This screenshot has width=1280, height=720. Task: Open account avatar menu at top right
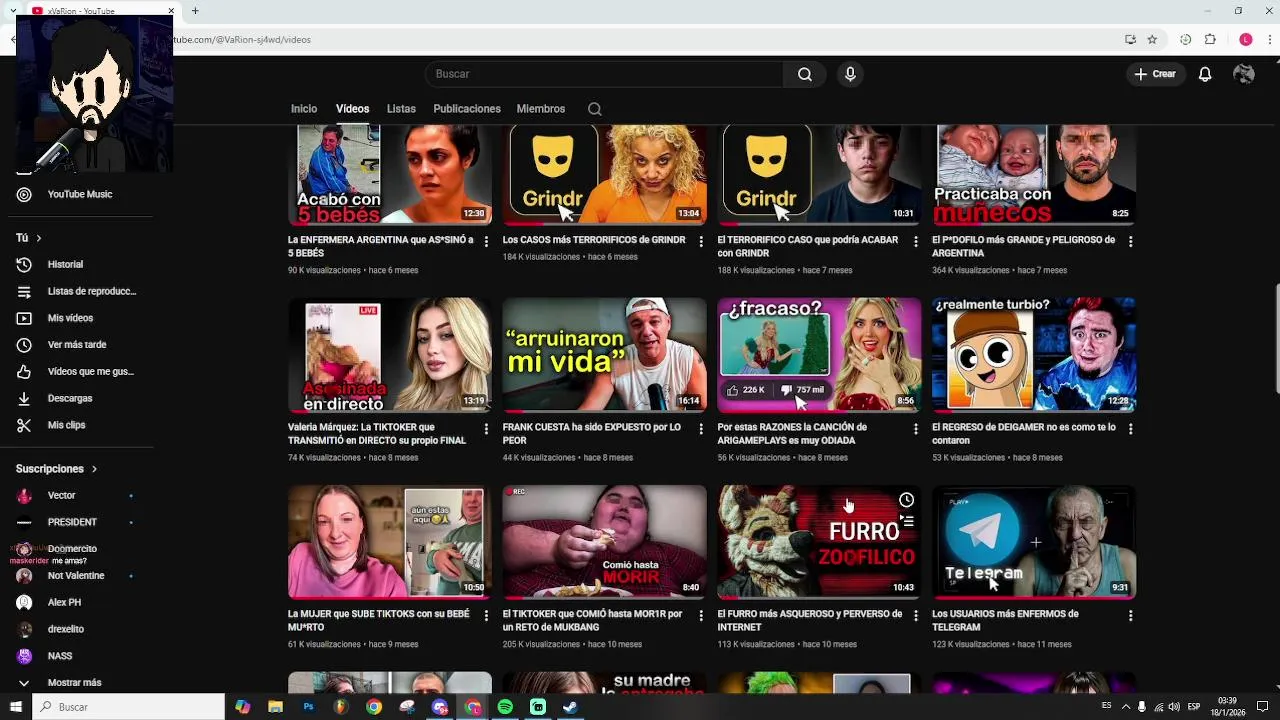click(x=1244, y=74)
